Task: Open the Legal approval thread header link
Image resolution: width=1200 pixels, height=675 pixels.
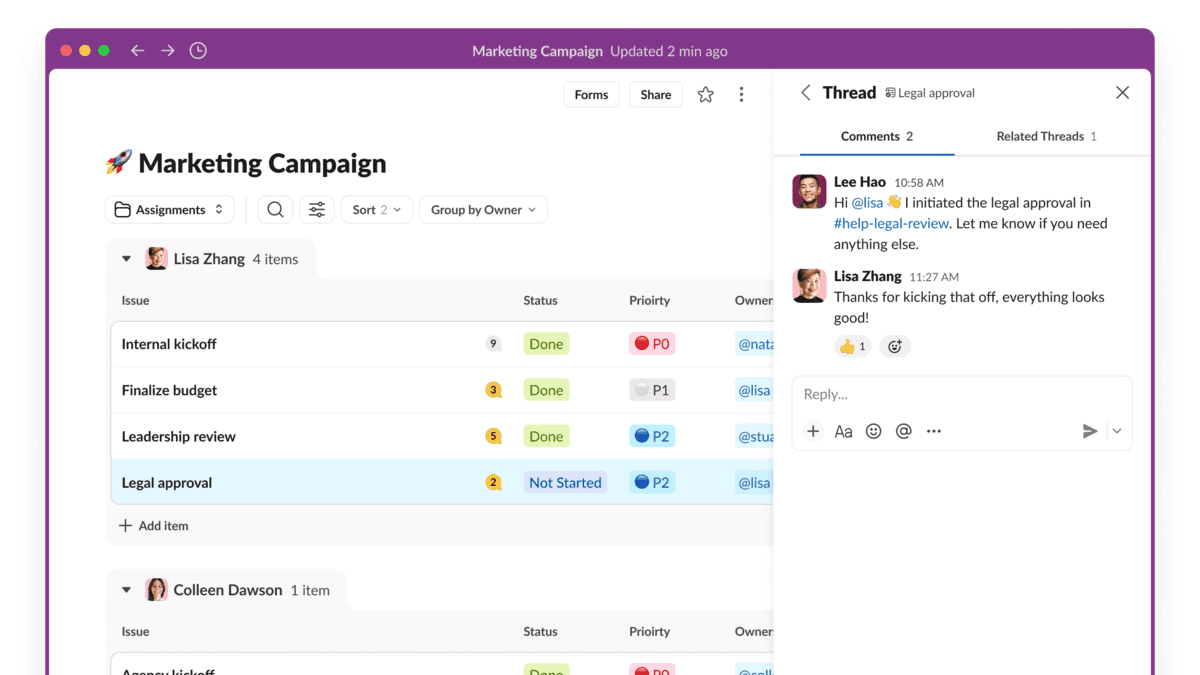Action: point(930,93)
